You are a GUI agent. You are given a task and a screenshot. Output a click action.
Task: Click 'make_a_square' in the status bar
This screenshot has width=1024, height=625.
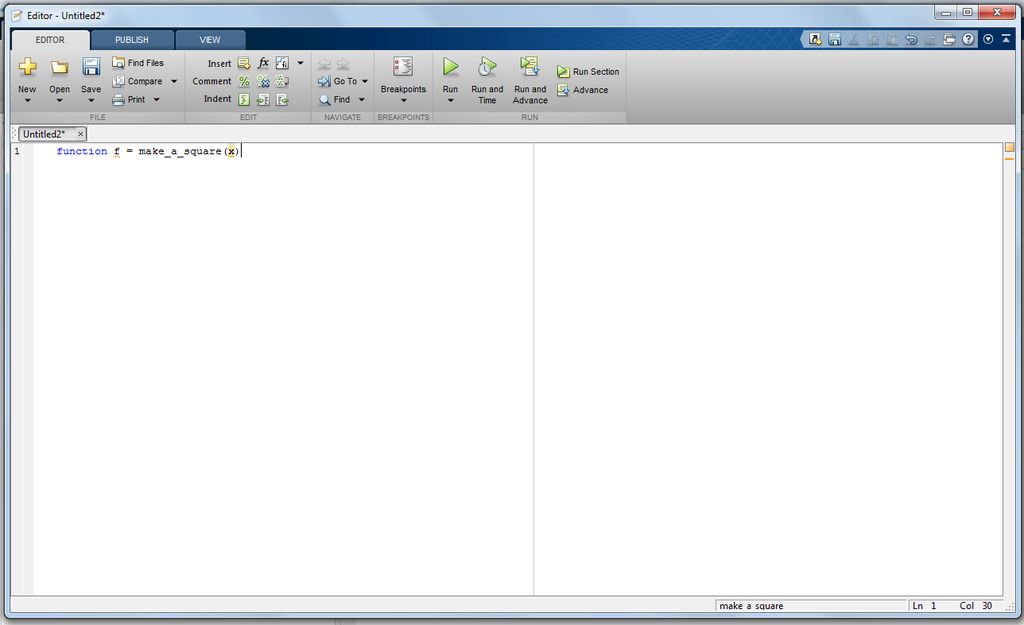pos(751,605)
